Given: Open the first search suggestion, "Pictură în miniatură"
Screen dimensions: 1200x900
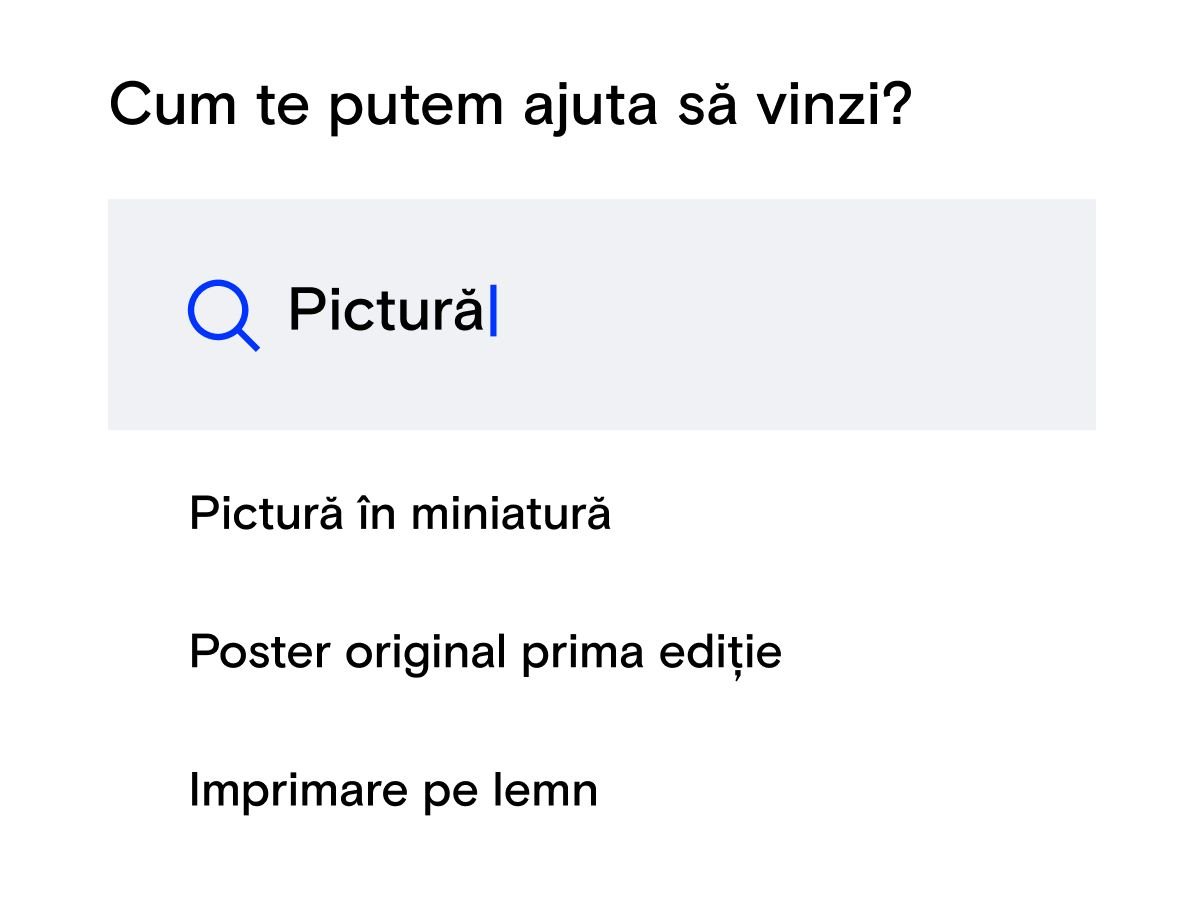Looking at the screenshot, I should click(399, 515).
